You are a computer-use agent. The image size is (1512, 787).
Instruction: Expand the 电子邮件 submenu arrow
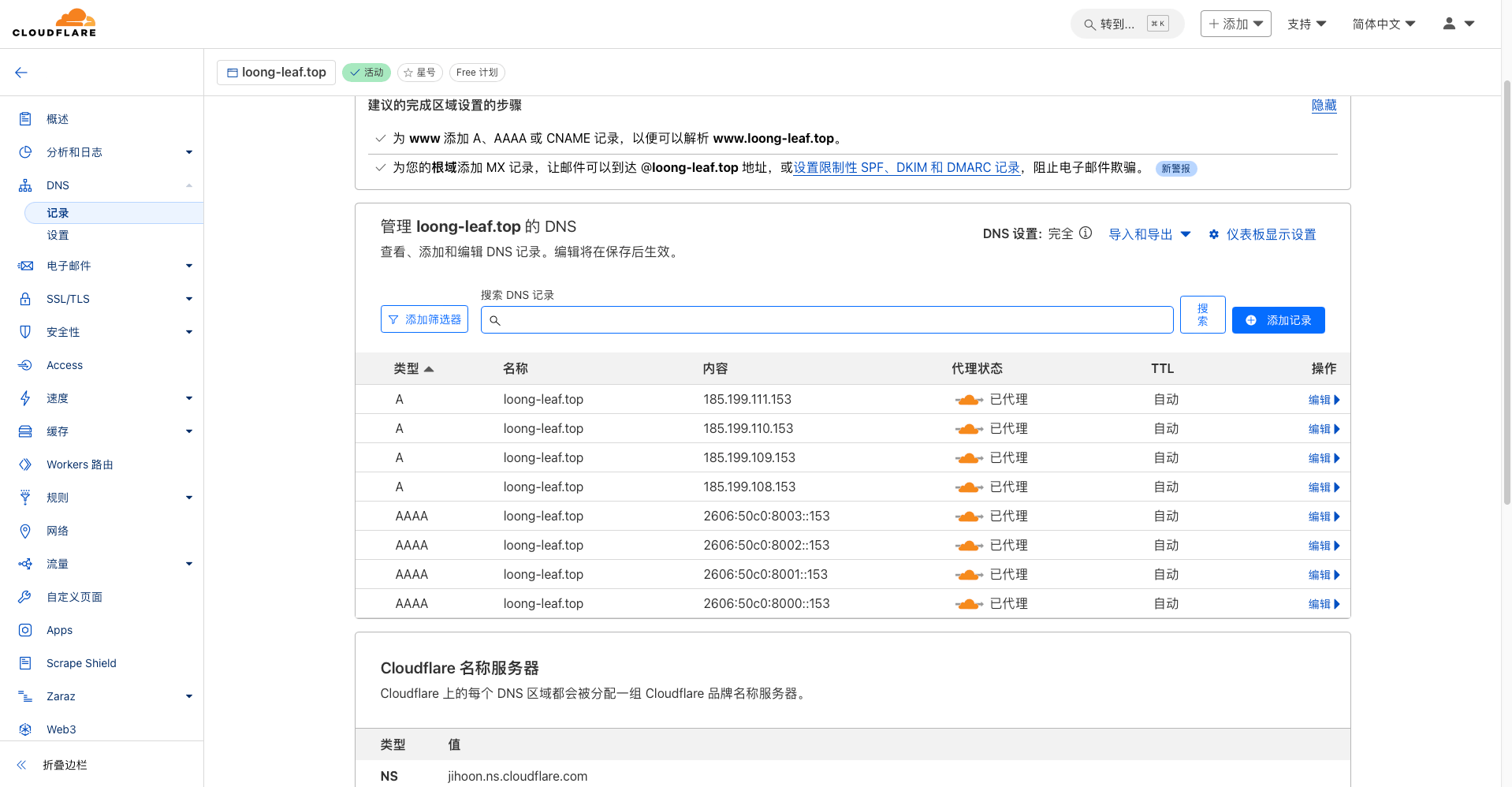[189, 266]
